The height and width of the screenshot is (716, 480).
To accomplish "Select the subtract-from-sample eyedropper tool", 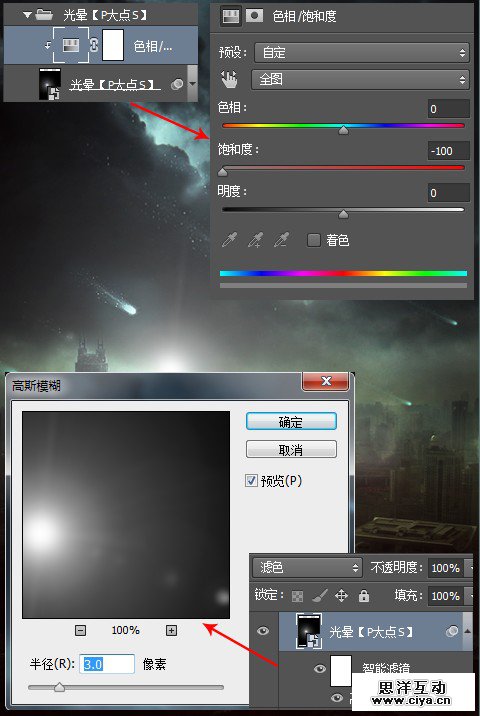I will 281,240.
